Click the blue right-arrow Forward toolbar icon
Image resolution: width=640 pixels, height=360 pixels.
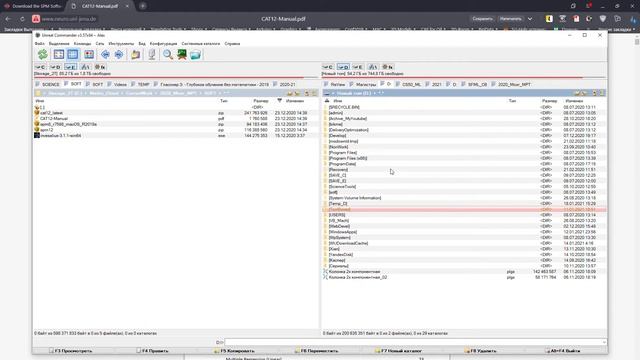[x=119, y=54]
